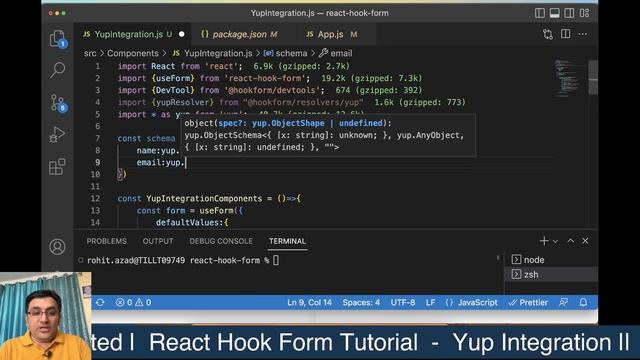Open Run and Debug view

[58, 134]
